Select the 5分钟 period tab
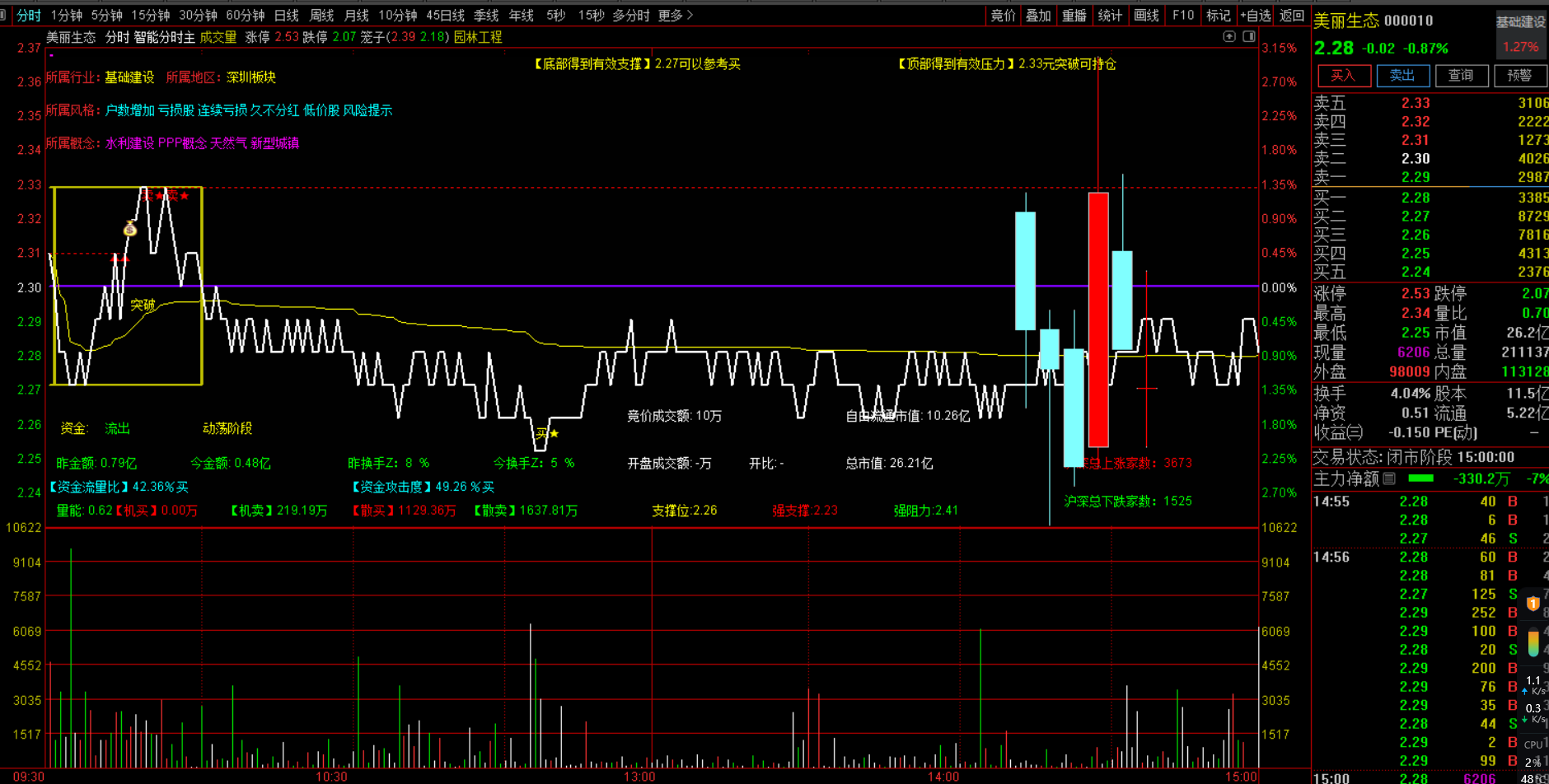 (x=107, y=15)
